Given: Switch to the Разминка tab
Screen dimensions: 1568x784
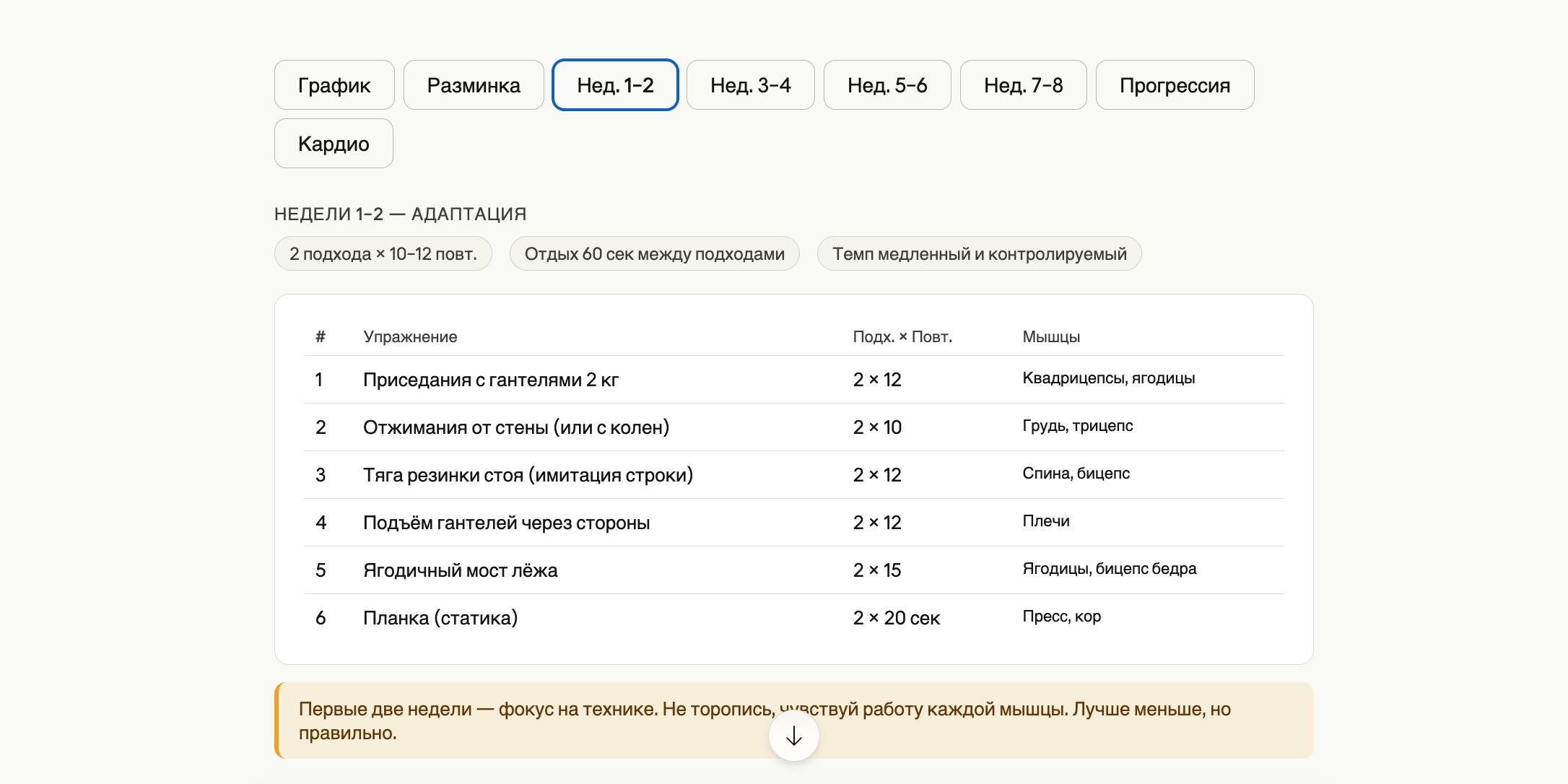Looking at the screenshot, I should click(474, 85).
